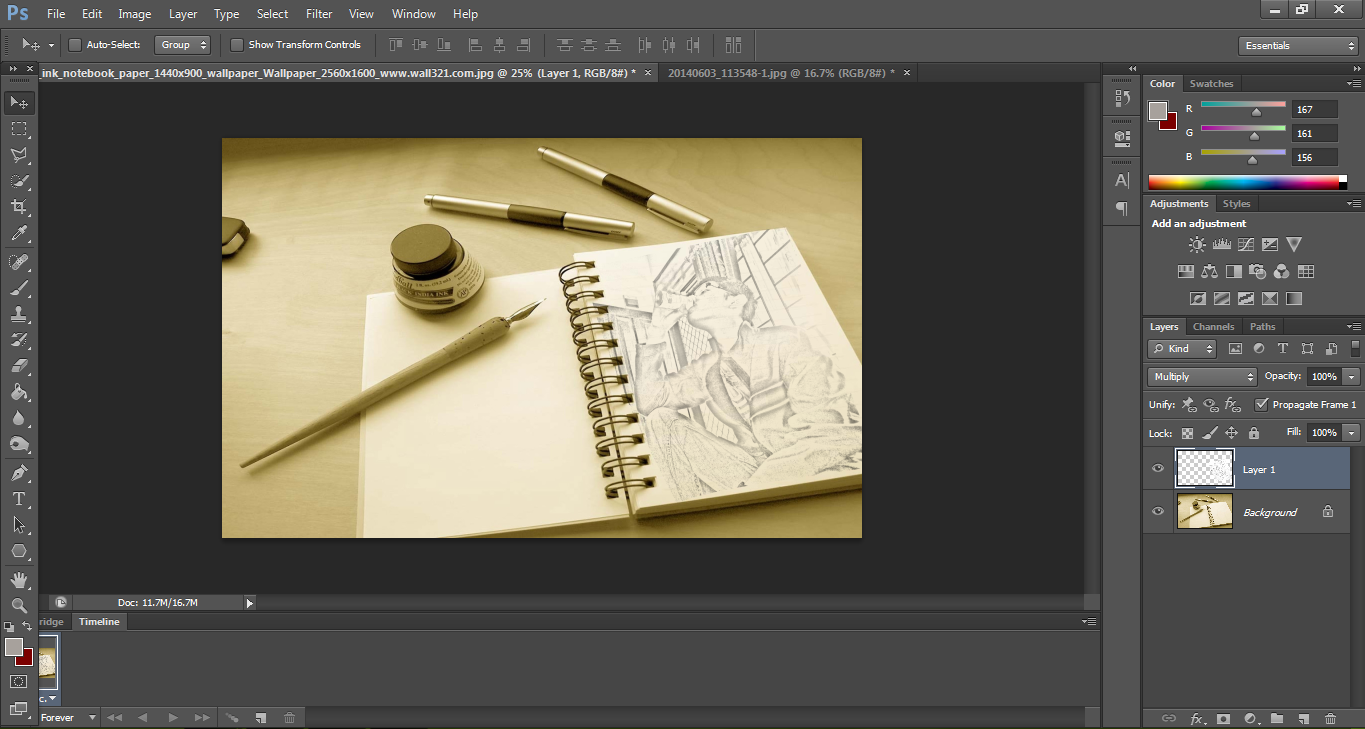Add a Levels adjustment

[1221, 244]
